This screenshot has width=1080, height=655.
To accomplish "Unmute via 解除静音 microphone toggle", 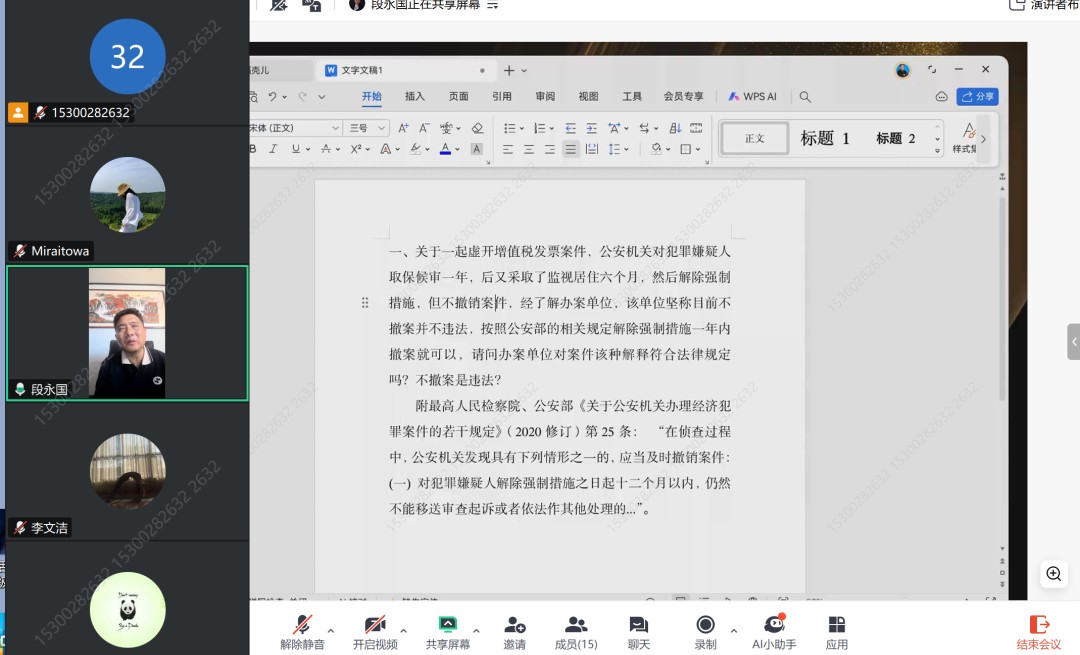I will (x=301, y=628).
